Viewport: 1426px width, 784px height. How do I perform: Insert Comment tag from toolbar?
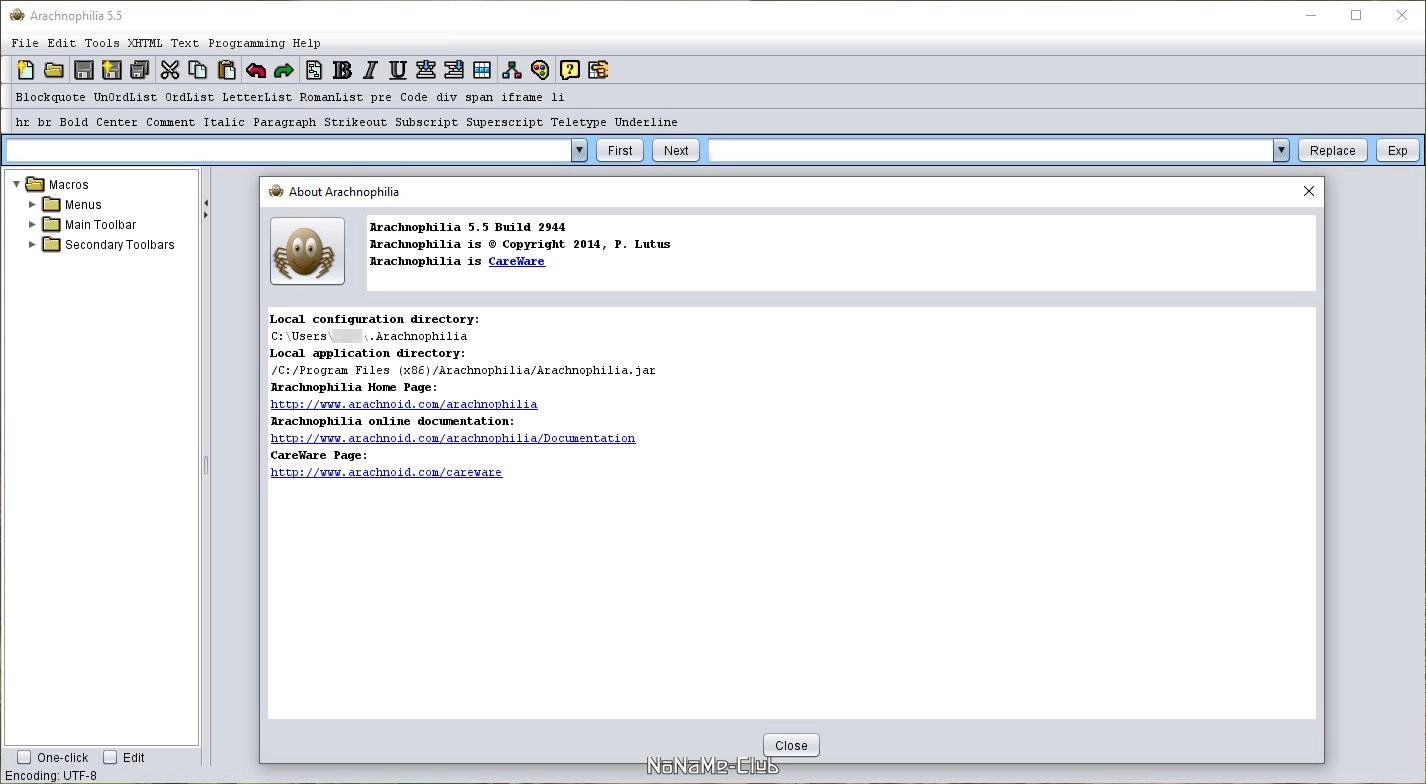[171, 122]
